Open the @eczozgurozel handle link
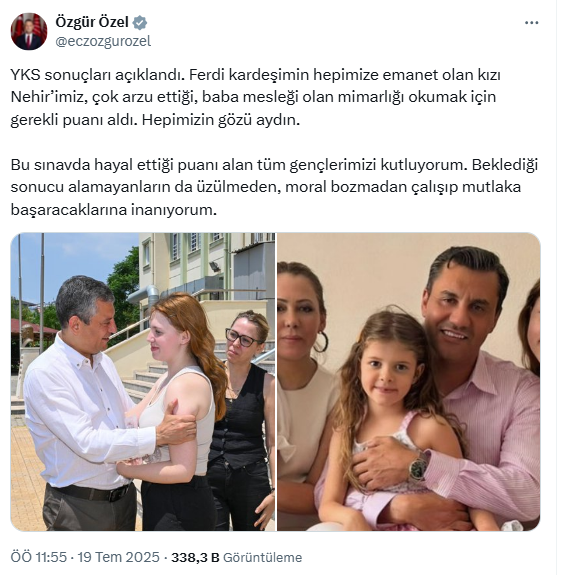The height and width of the screenshot is (575, 569). click(x=103, y=41)
